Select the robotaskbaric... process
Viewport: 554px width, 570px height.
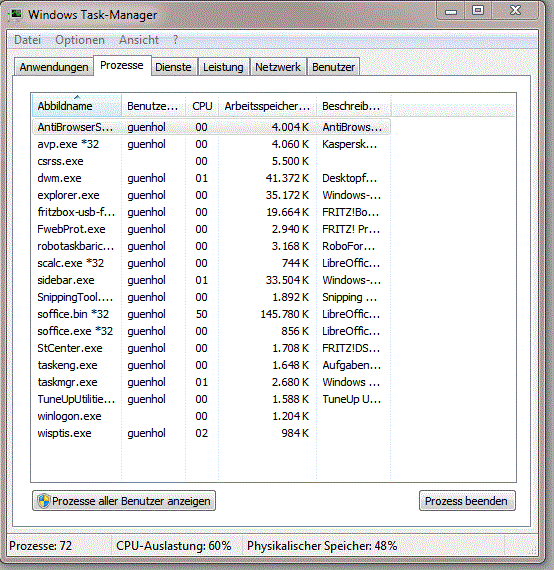pyautogui.click(x=211, y=246)
